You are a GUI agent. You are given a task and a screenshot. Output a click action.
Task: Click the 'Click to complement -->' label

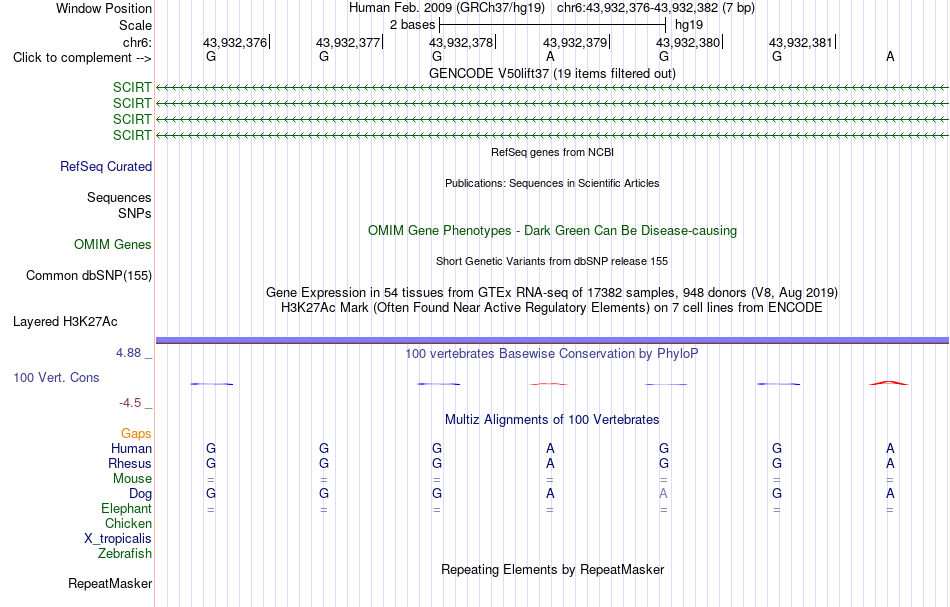coord(82,58)
